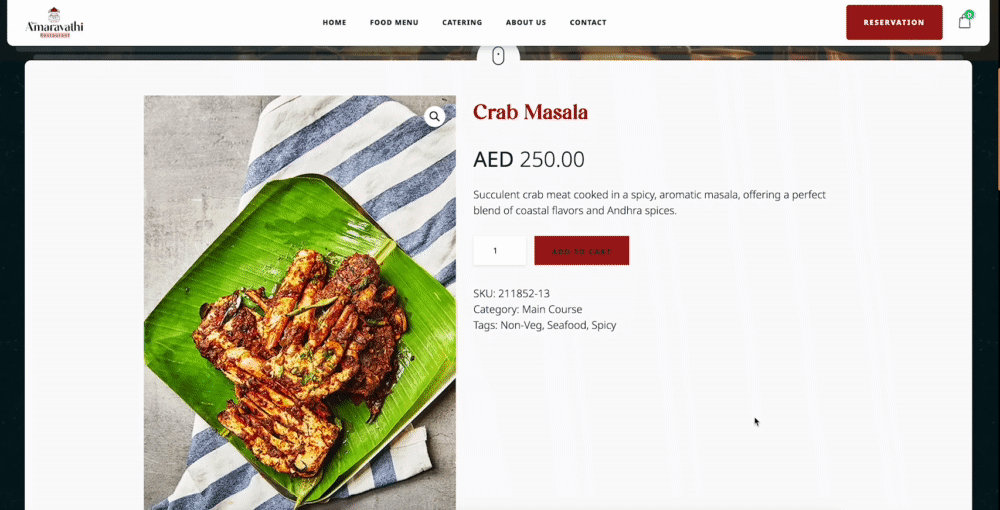Click the Crab Masala product title
The height and width of the screenshot is (510, 1000).
(x=531, y=112)
